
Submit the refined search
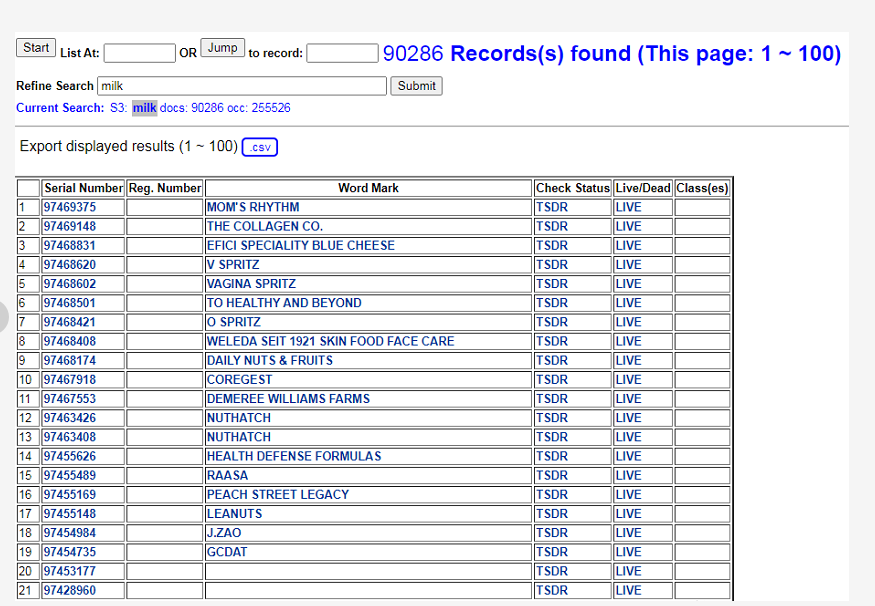pos(416,86)
